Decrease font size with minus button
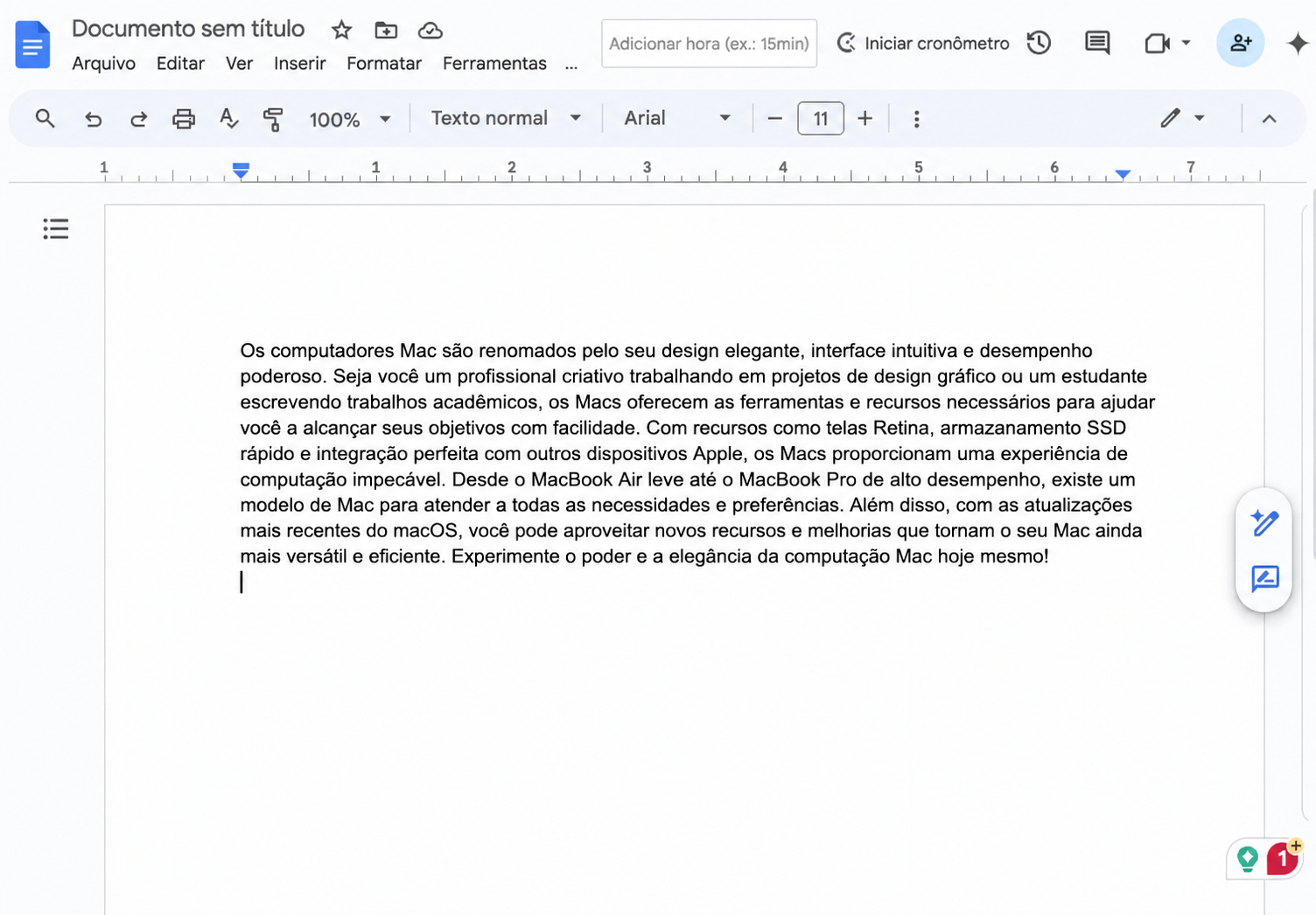 [774, 118]
